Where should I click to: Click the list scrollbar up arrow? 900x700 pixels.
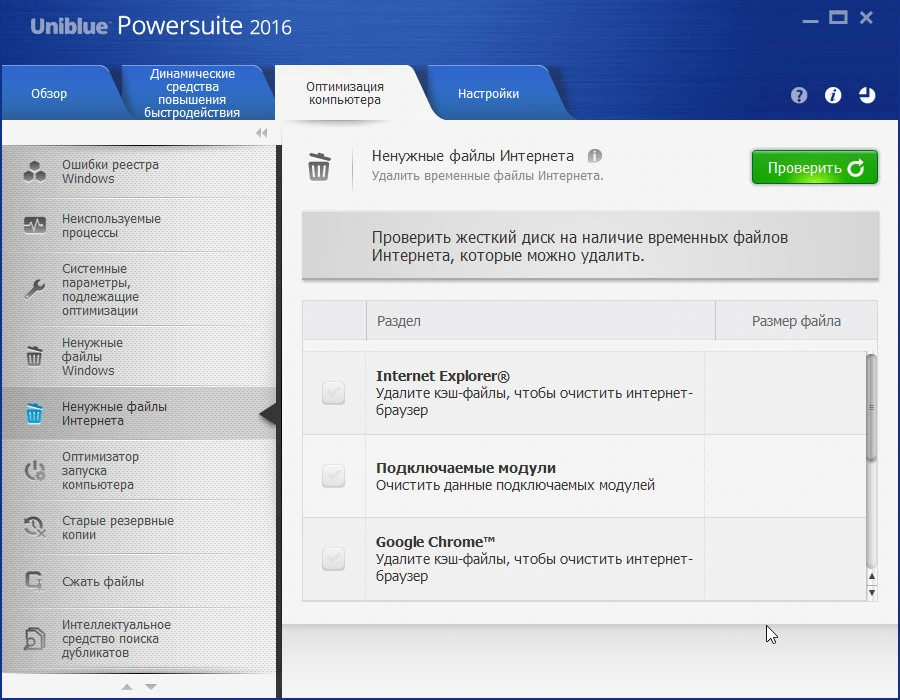(872, 577)
